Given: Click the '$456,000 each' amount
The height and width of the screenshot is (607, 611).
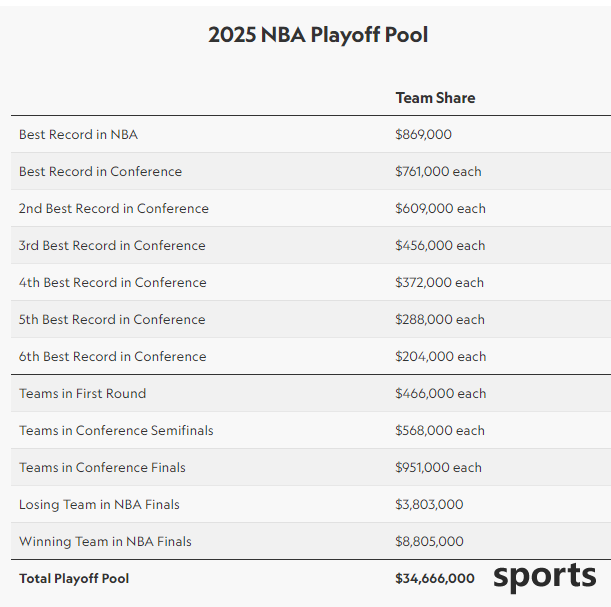Looking at the screenshot, I should click(440, 245).
